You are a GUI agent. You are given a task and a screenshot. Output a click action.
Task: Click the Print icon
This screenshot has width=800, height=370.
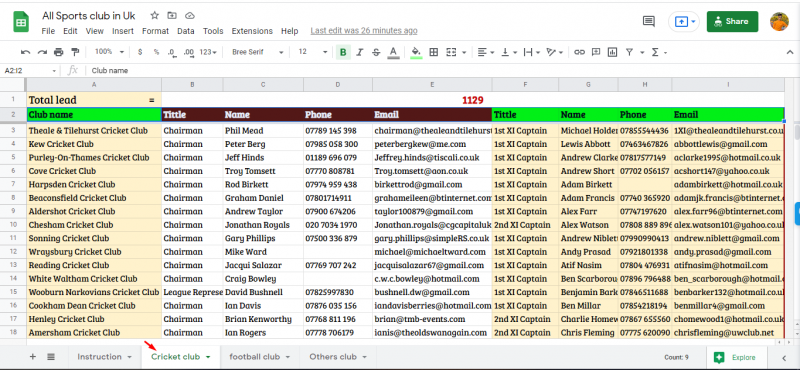click(59, 52)
